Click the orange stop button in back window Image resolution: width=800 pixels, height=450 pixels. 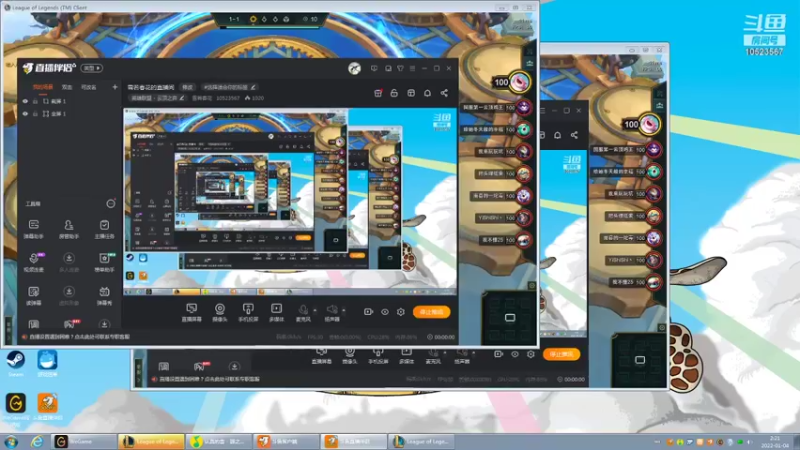pyautogui.click(x=561, y=354)
